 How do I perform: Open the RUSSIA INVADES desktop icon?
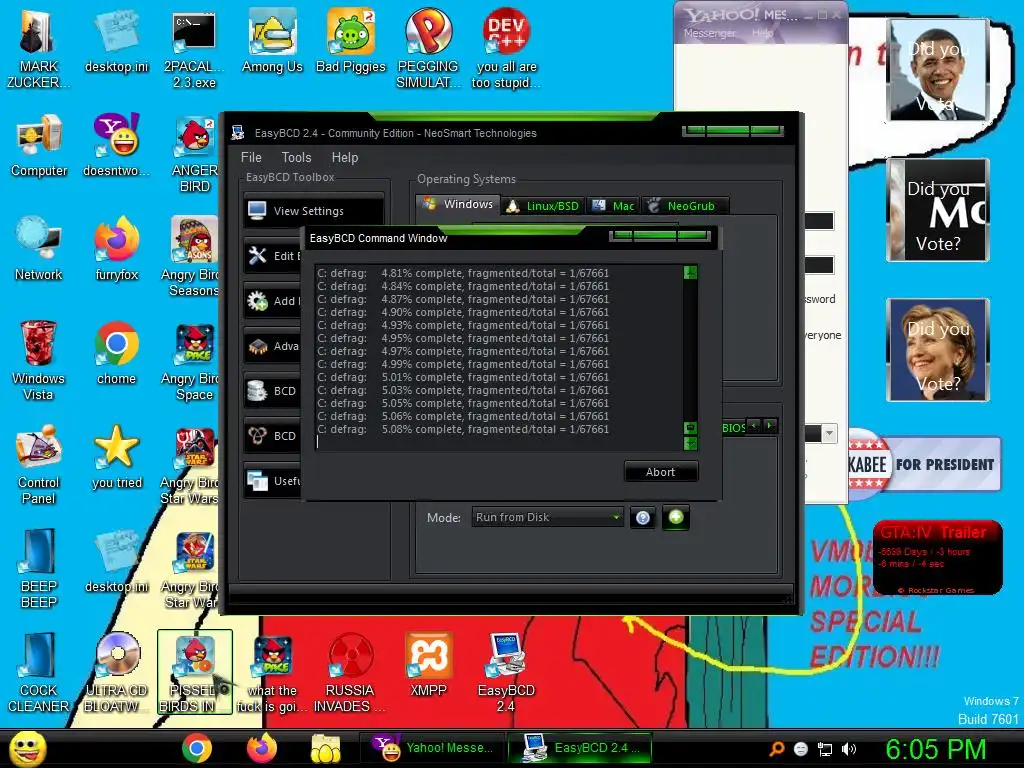[350, 673]
